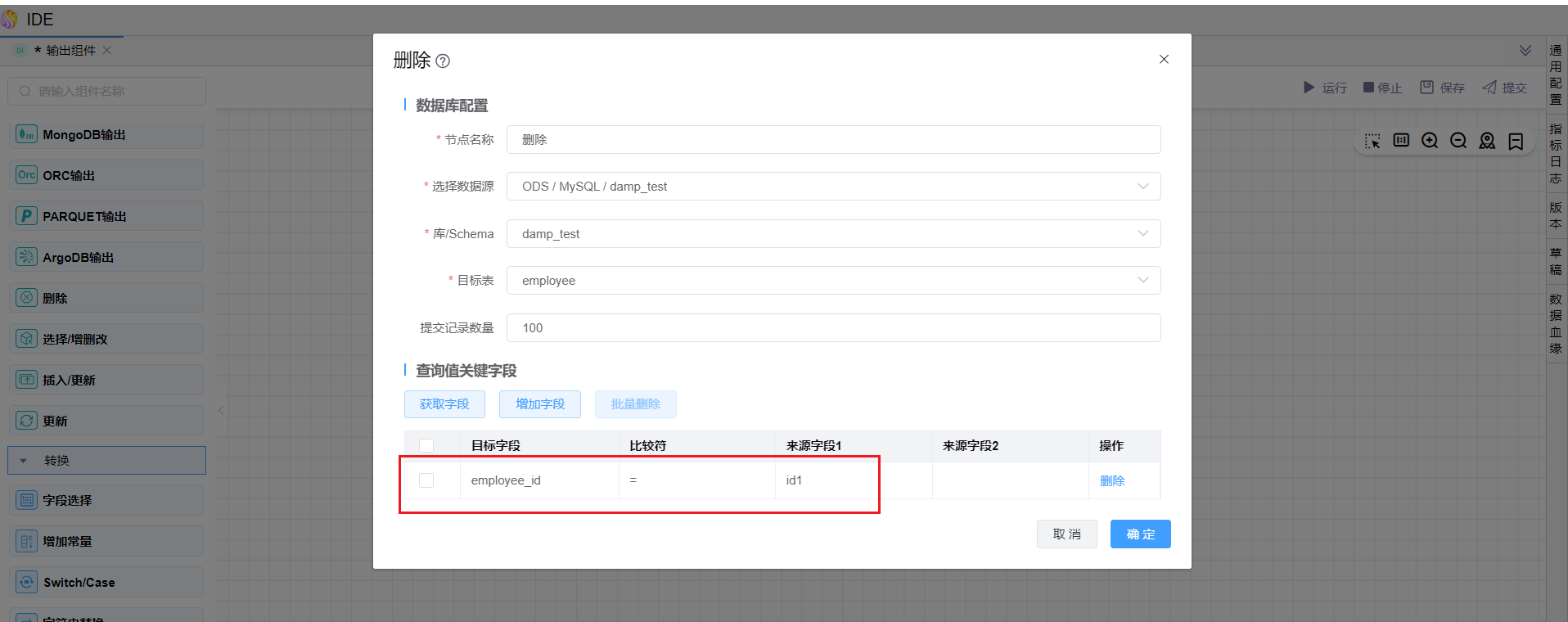Image resolution: width=1568 pixels, height=622 pixels.
Task: Click the = comparison operator cell
Action: [x=697, y=480]
